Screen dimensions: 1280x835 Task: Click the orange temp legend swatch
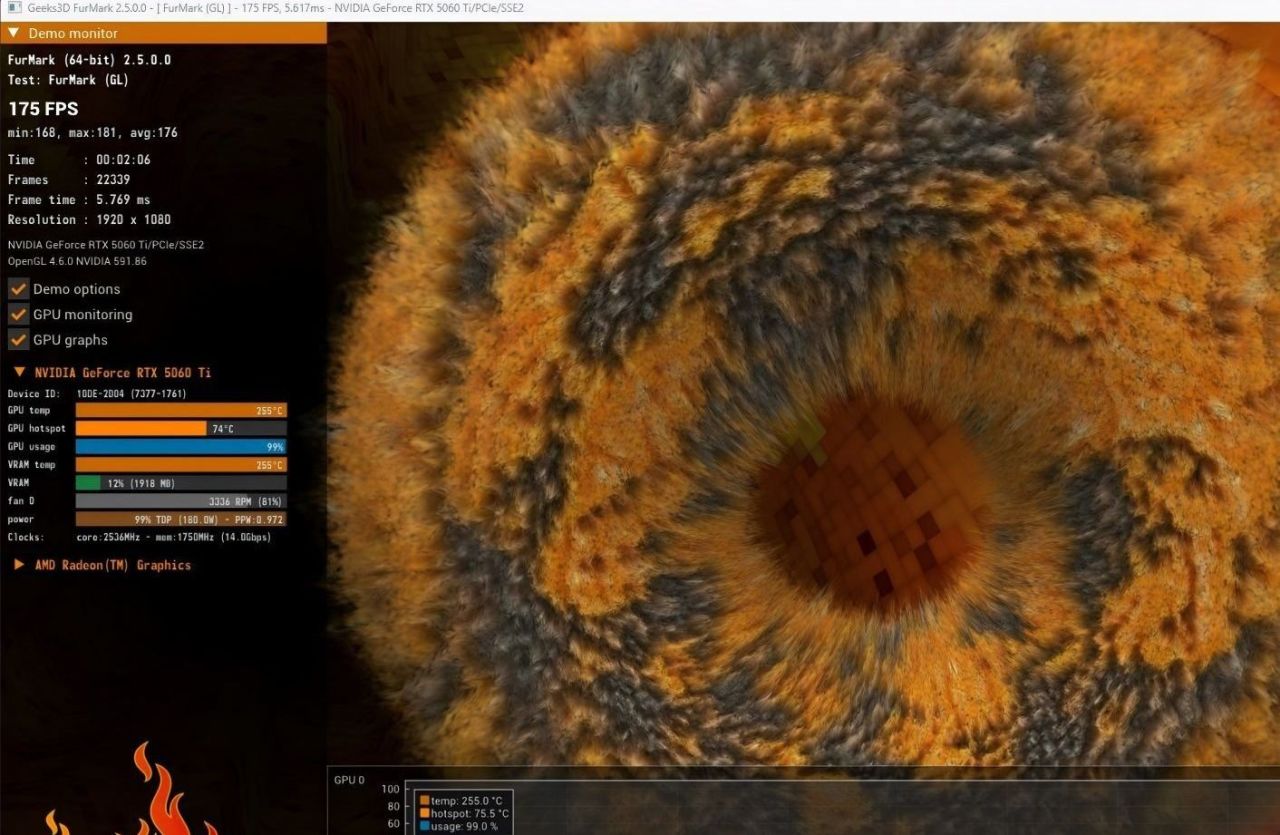point(425,800)
